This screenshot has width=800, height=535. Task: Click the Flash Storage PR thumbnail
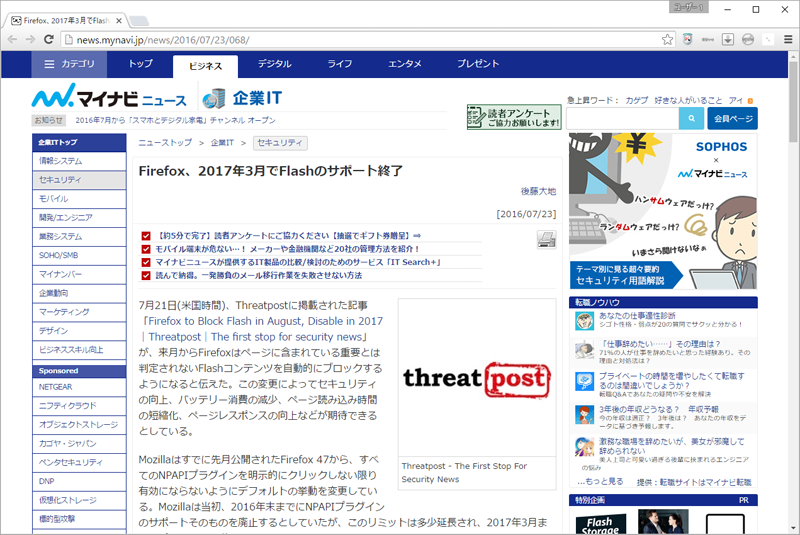tap(601, 524)
